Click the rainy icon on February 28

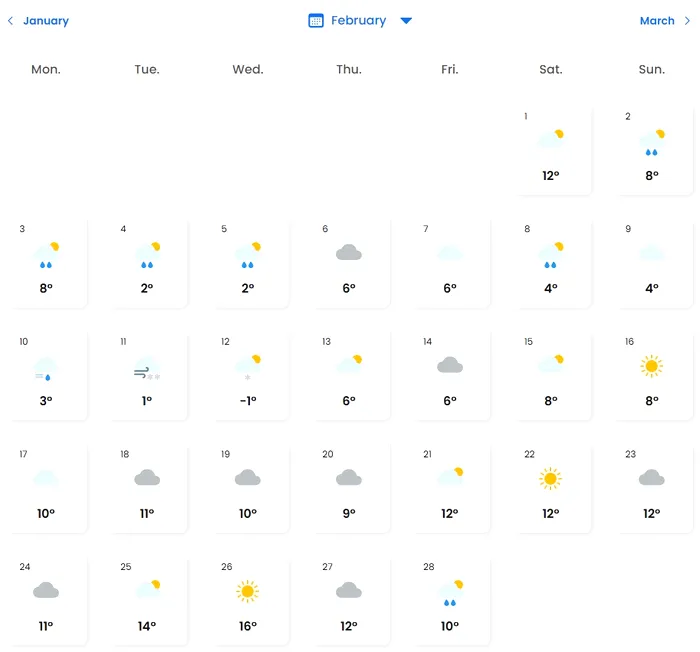[x=450, y=593]
